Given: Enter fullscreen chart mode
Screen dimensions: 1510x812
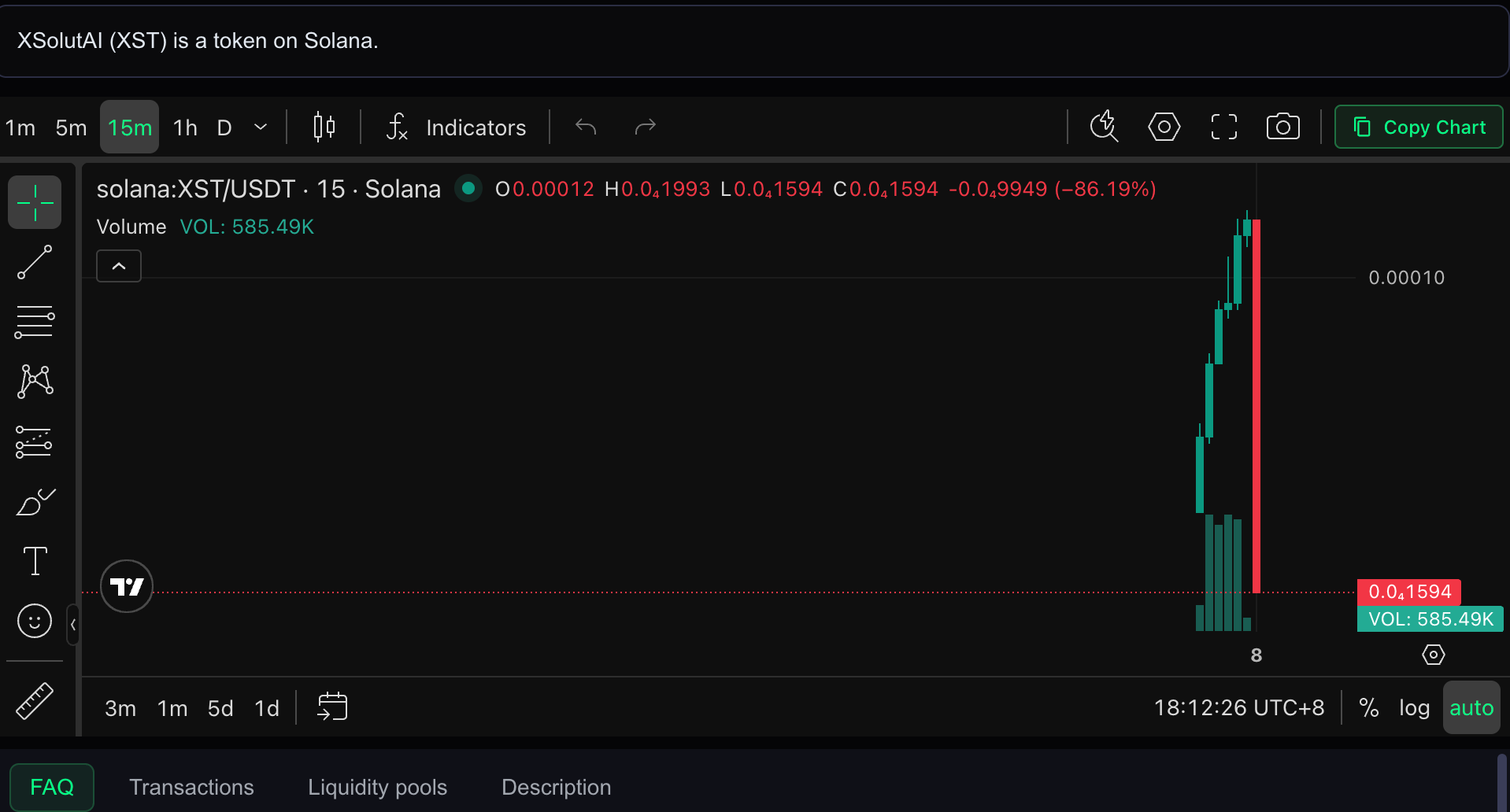Looking at the screenshot, I should pyautogui.click(x=1223, y=127).
